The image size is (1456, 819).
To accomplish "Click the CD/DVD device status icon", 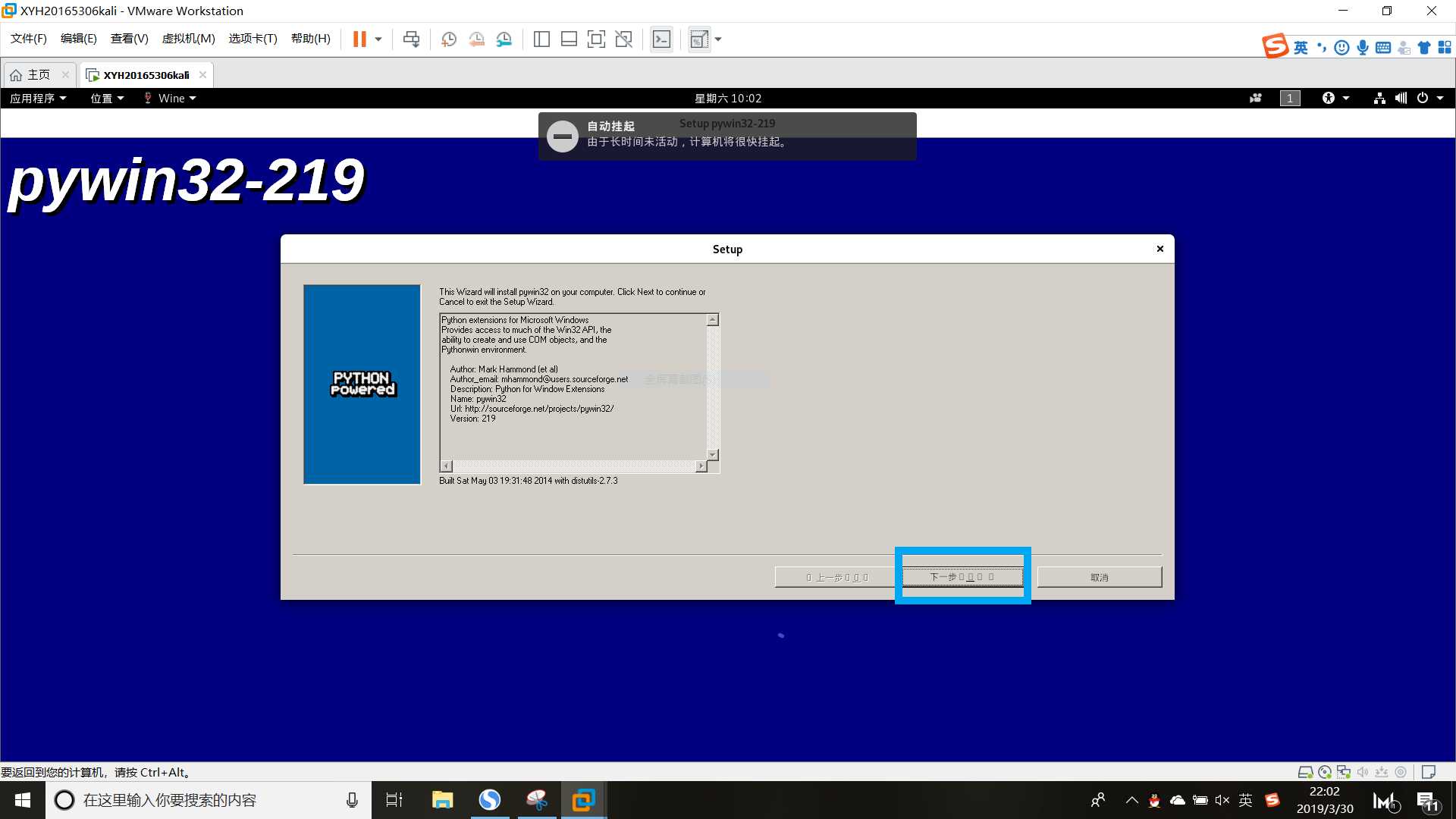I will pyautogui.click(x=1325, y=772).
